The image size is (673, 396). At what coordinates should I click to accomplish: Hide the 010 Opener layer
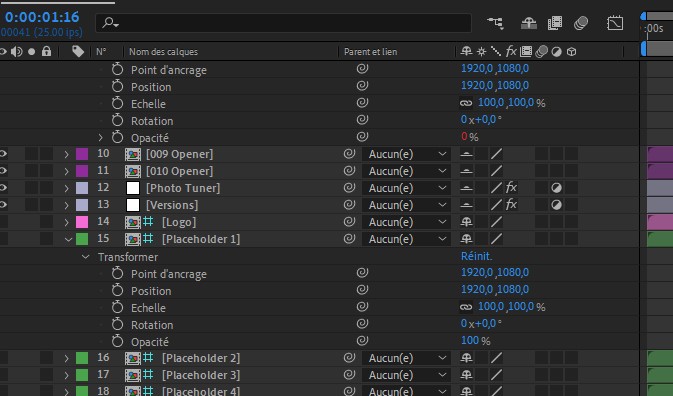3,171
